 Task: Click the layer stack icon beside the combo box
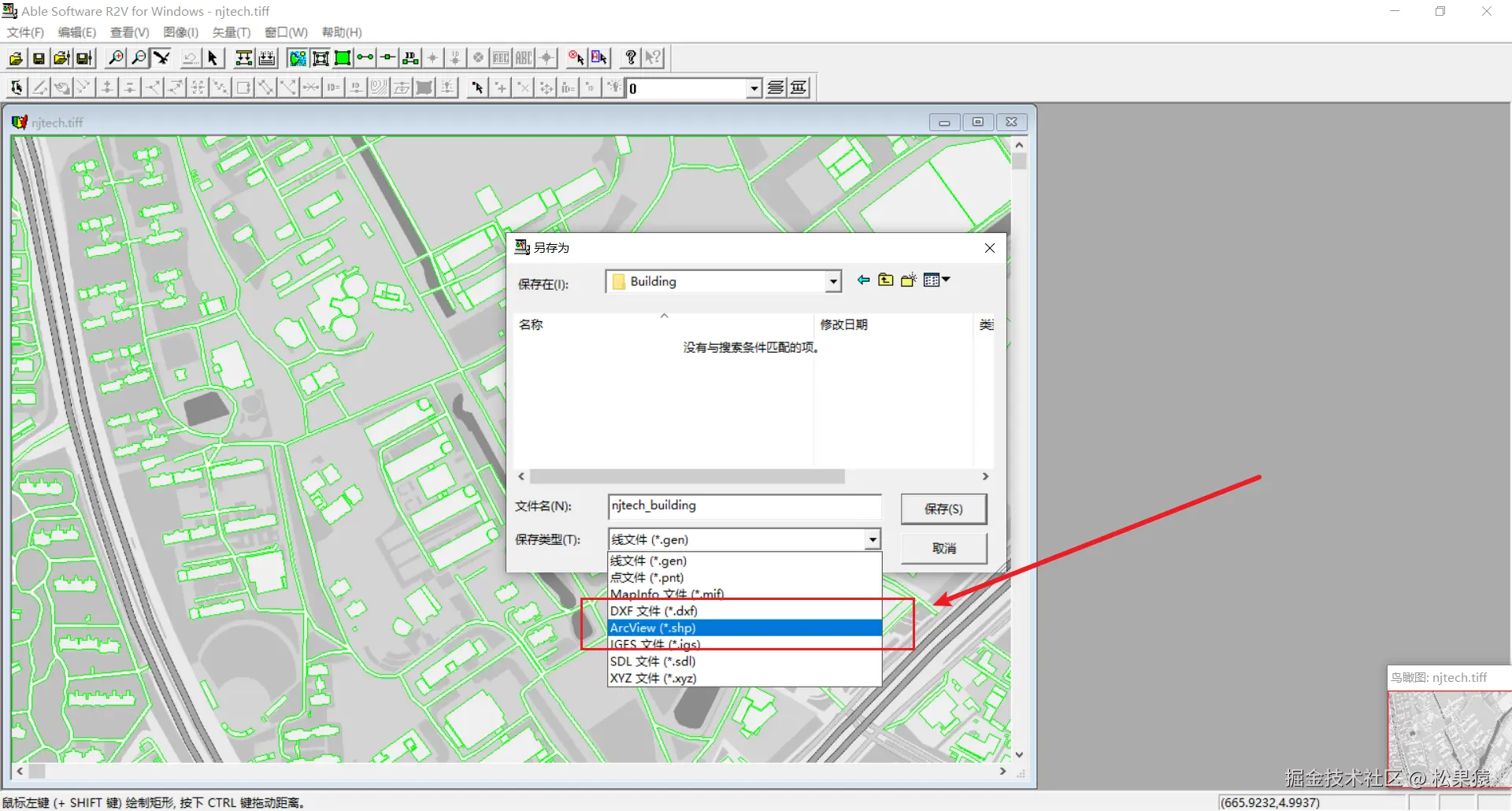click(x=776, y=87)
